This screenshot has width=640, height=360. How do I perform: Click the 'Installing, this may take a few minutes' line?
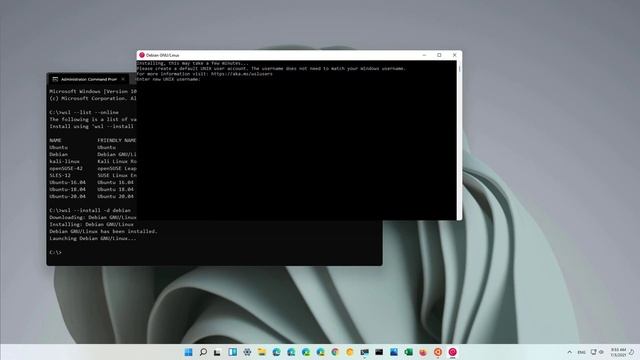pyautogui.click(x=192, y=63)
